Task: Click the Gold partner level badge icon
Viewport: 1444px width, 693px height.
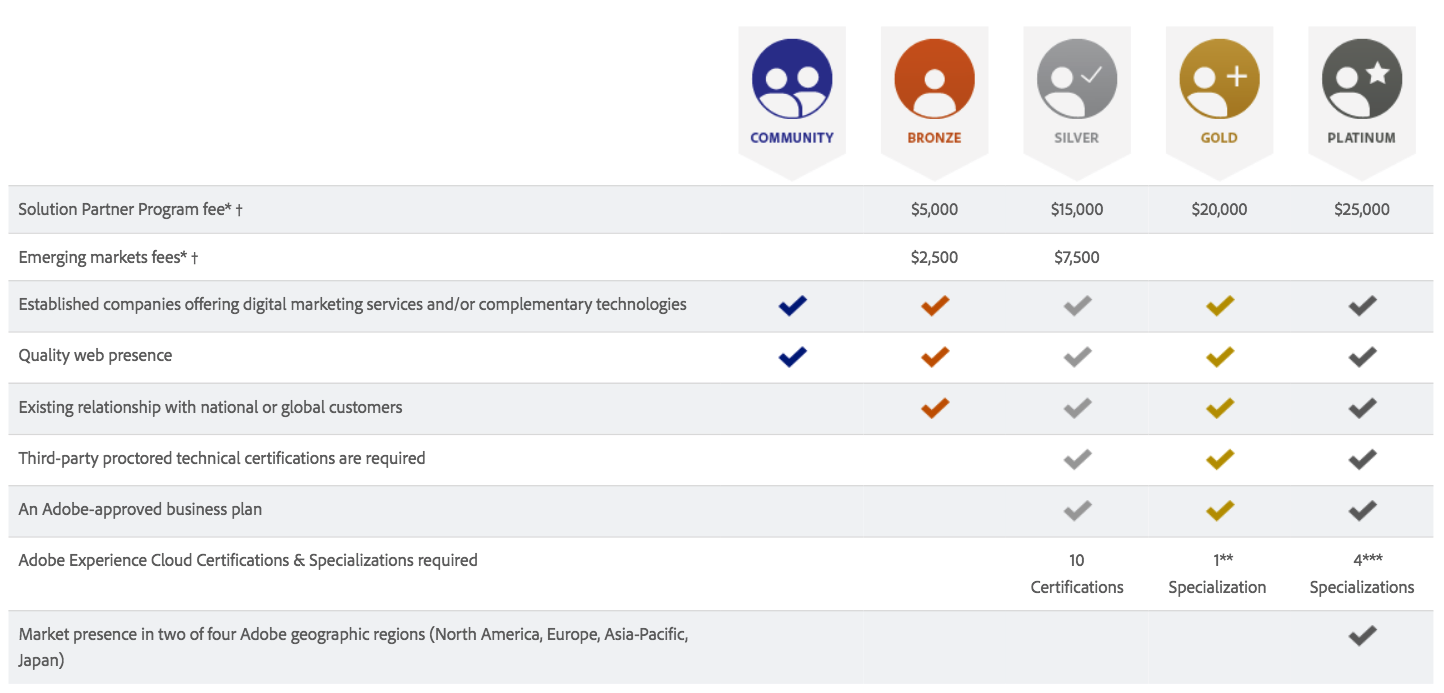Action: [1219, 80]
